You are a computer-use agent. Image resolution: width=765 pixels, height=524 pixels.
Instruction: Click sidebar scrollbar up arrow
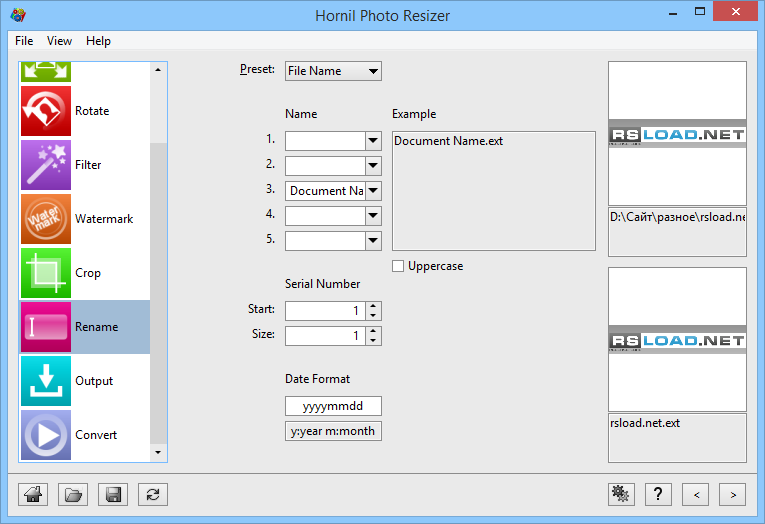[x=158, y=70]
